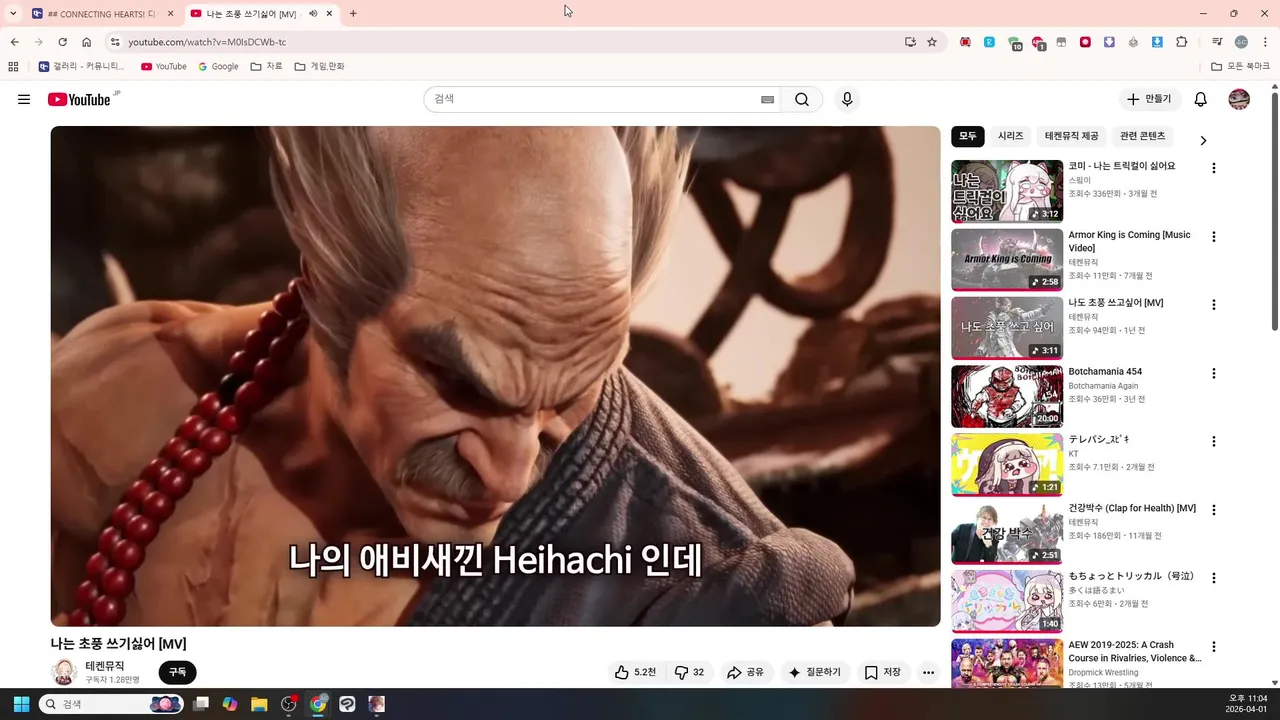Save the video with 저장 button
Image resolution: width=1280 pixels, height=720 pixels.
[x=883, y=672]
